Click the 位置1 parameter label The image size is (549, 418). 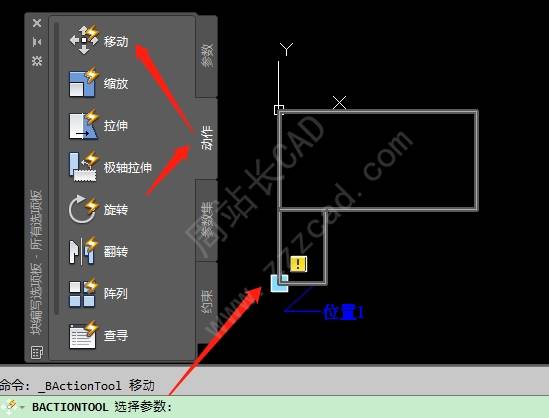coord(343,312)
